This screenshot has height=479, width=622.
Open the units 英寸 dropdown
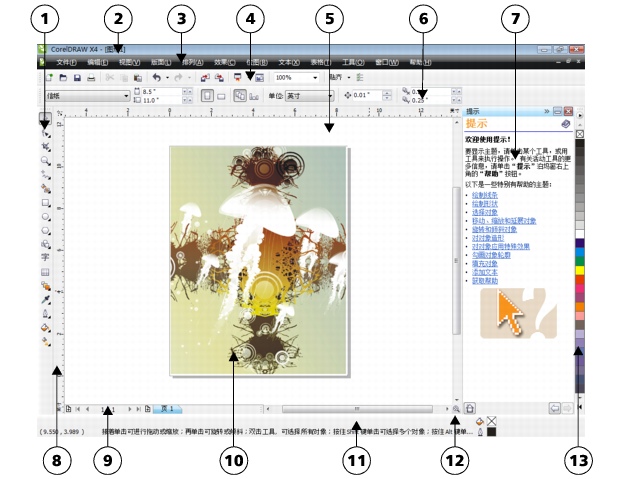tap(330, 96)
